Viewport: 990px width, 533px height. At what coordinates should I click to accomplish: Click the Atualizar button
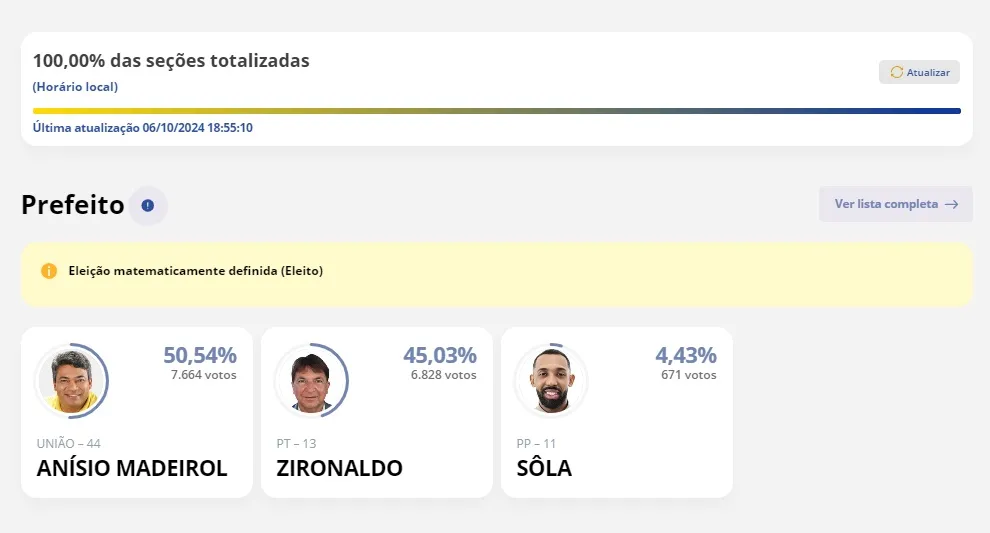919,72
